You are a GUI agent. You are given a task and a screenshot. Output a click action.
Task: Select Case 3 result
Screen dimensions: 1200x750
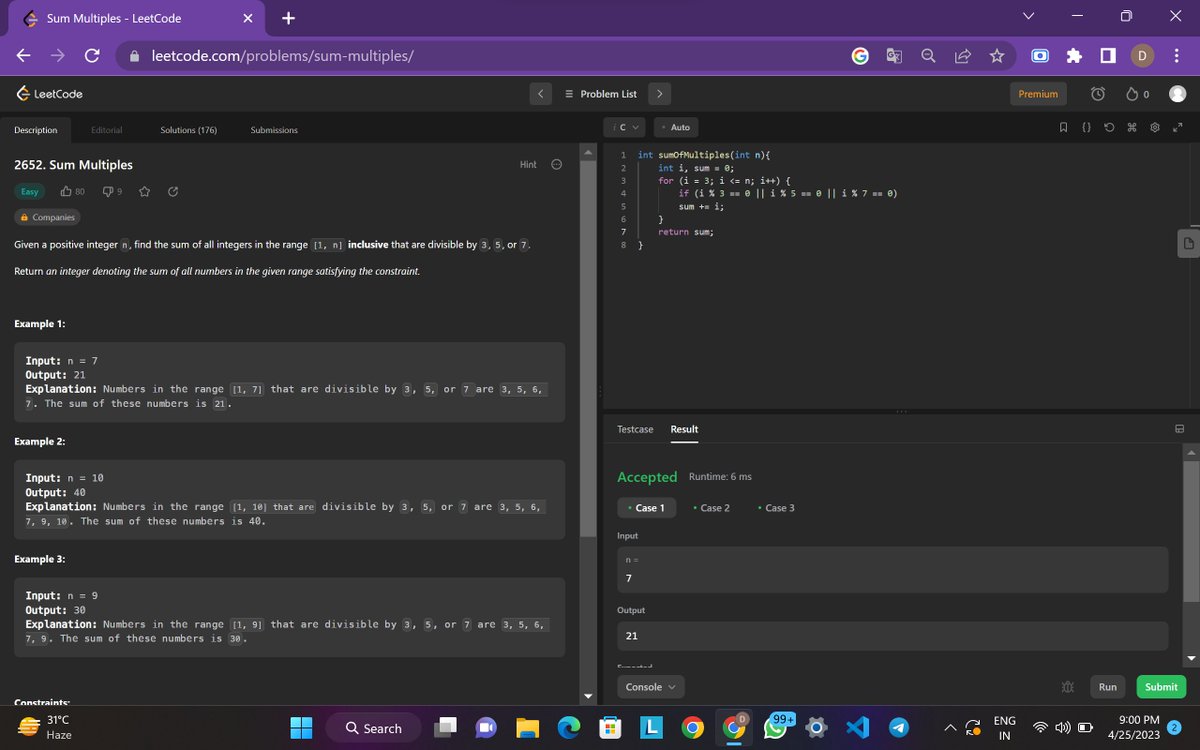point(776,508)
